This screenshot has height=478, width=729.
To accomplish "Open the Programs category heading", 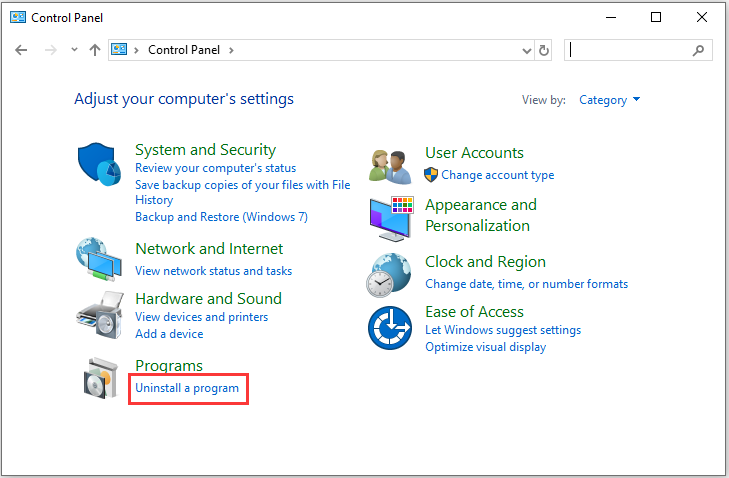I will 169,365.
